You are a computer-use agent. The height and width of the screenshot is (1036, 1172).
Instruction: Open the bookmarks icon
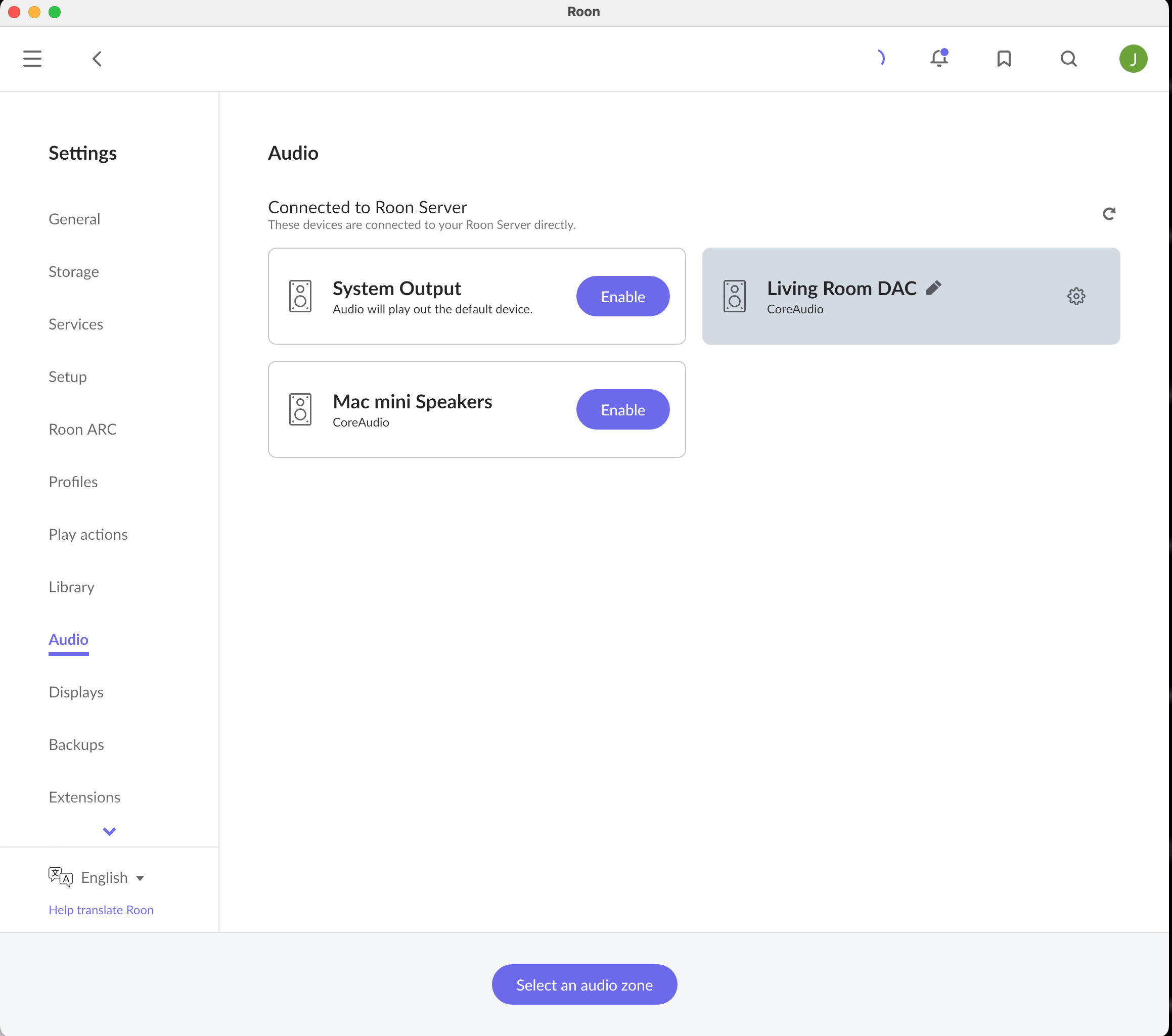[x=1004, y=59]
